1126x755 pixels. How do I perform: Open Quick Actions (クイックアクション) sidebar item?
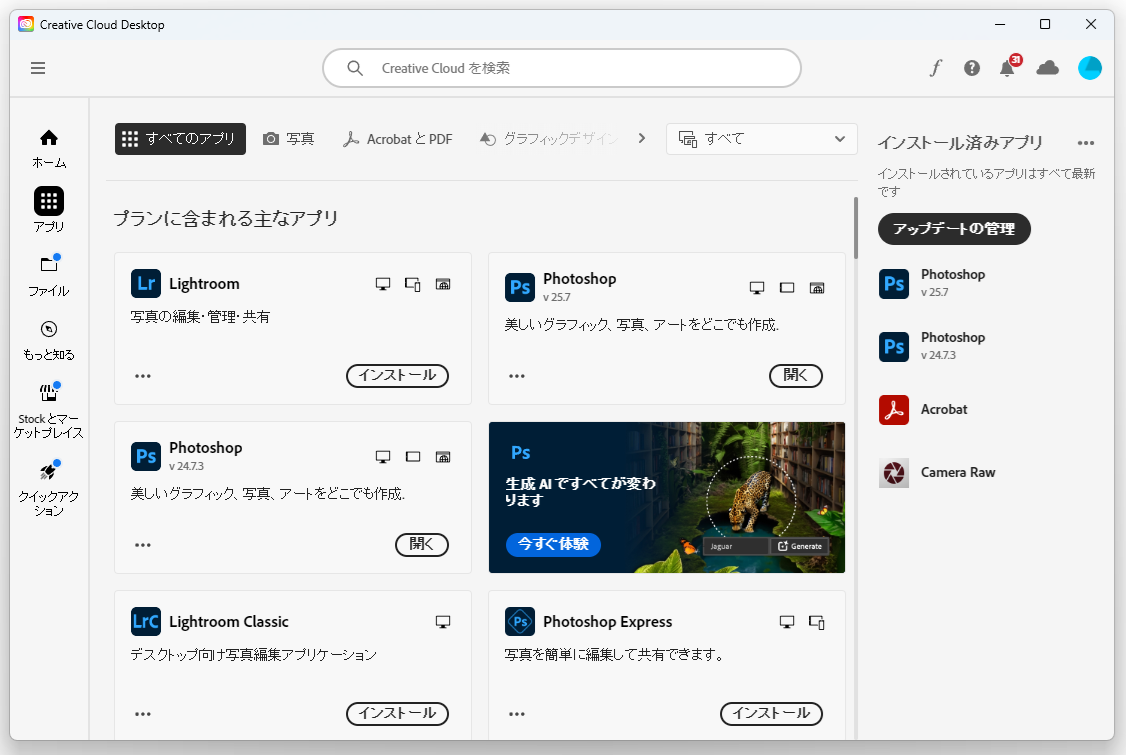click(49, 488)
